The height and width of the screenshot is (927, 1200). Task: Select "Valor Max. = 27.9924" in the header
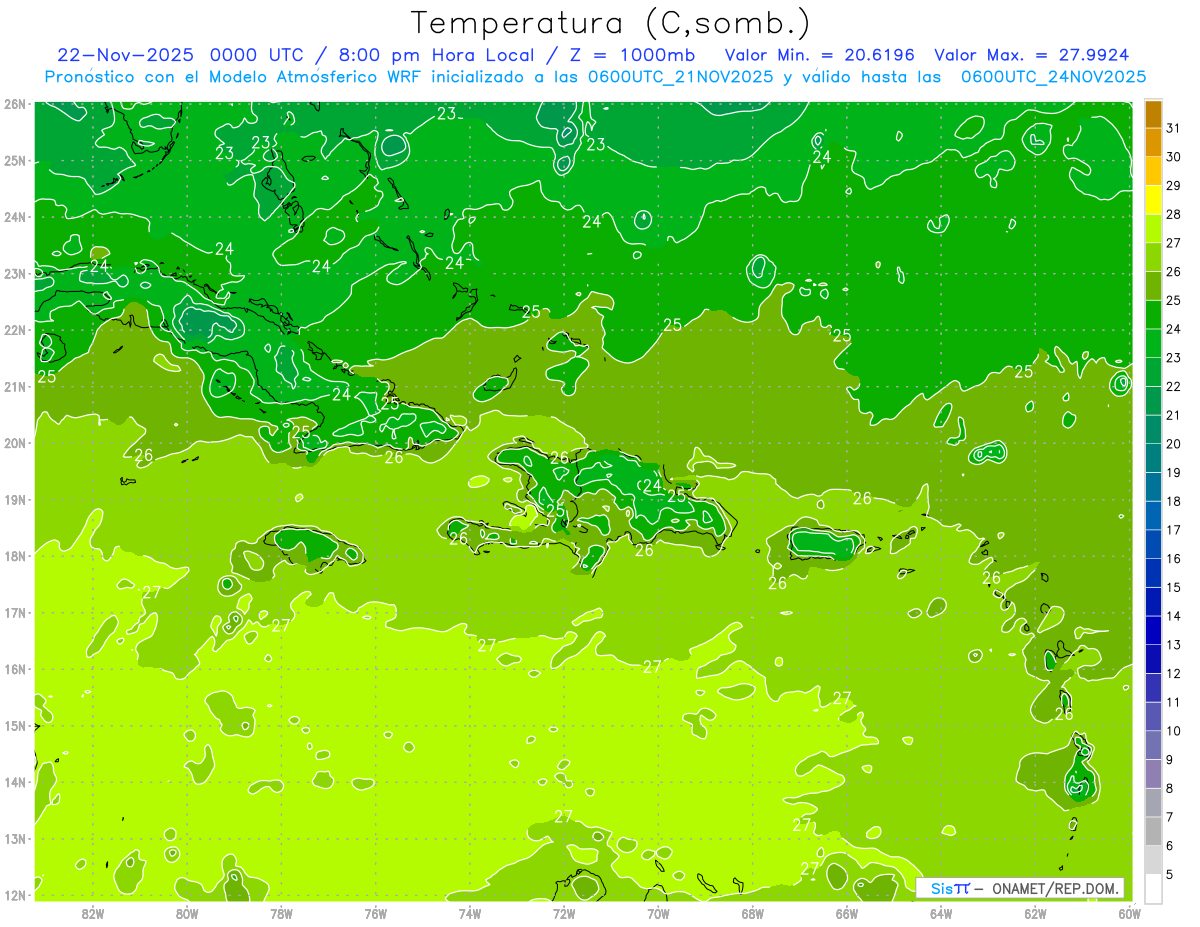pos(1032,55)
